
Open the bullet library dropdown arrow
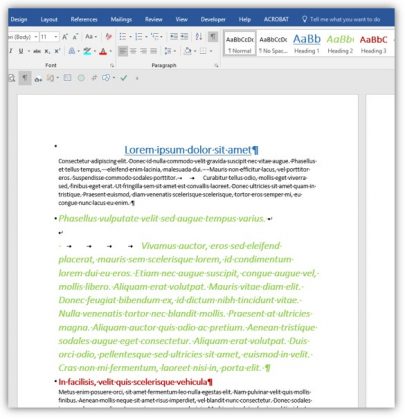(x=130, y=36)
